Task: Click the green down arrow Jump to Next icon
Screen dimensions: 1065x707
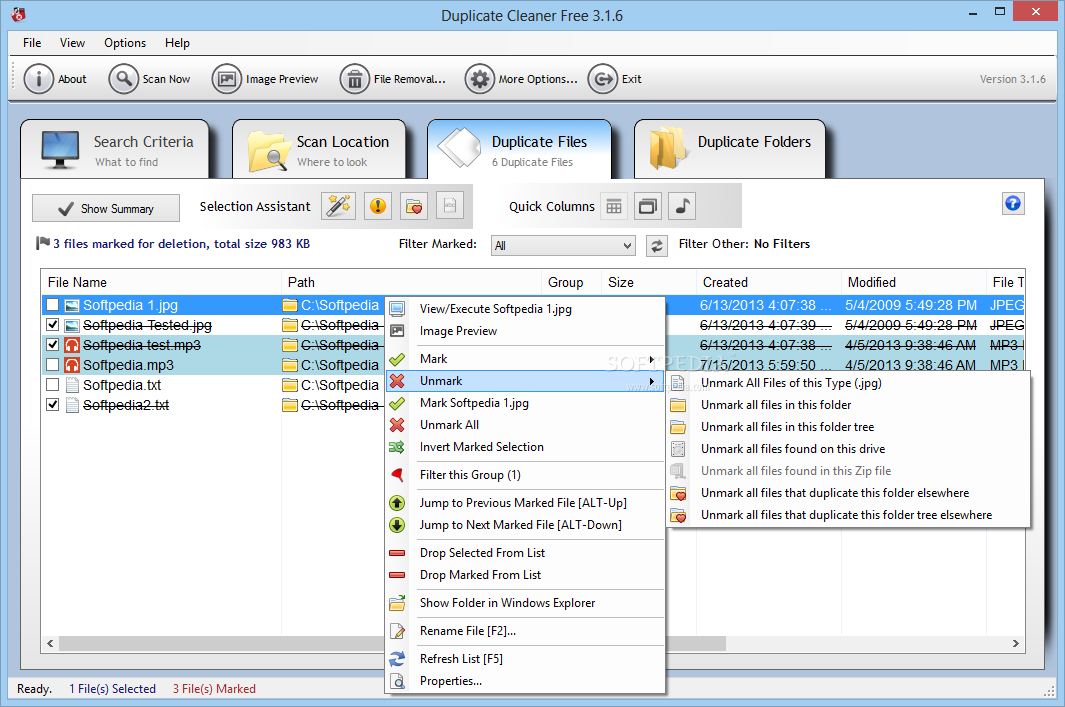Action: [397, 525]
